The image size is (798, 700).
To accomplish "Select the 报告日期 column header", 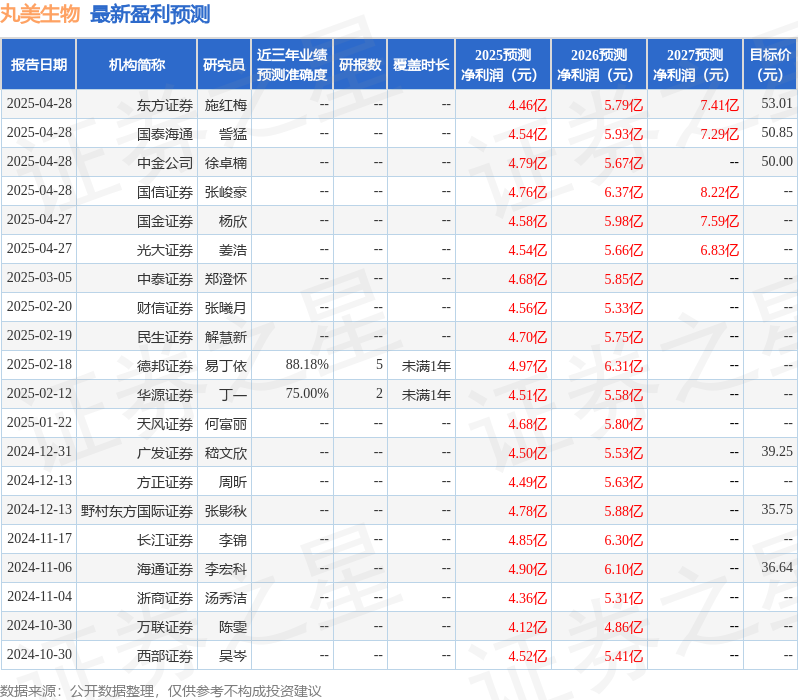I will tap(39, 65).
